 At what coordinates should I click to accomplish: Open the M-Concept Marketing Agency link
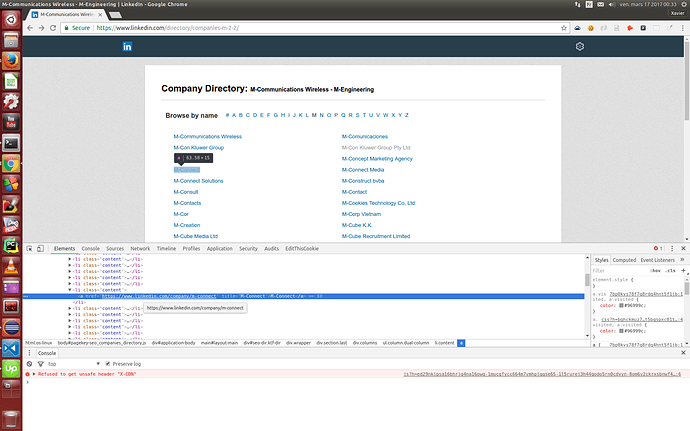pyautogui.click(x=377, y=158)
